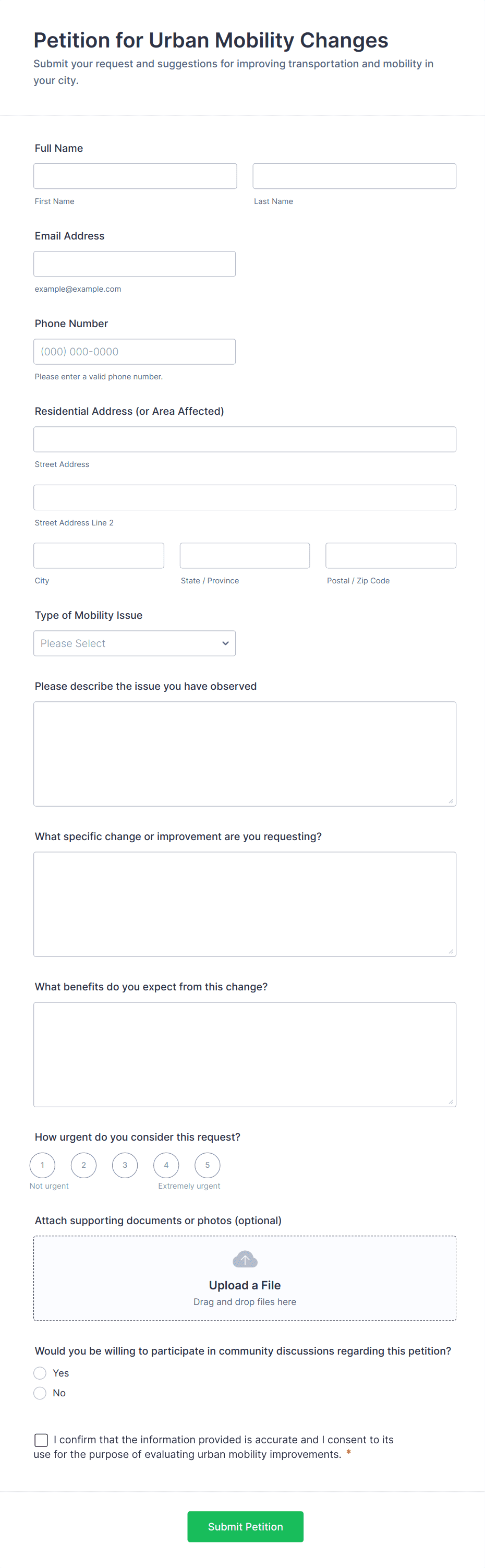Click the Street Address Line 2 field
The width and height of the screenshot is (485, 1568).
pyautogui.click(x=245, y=497)
